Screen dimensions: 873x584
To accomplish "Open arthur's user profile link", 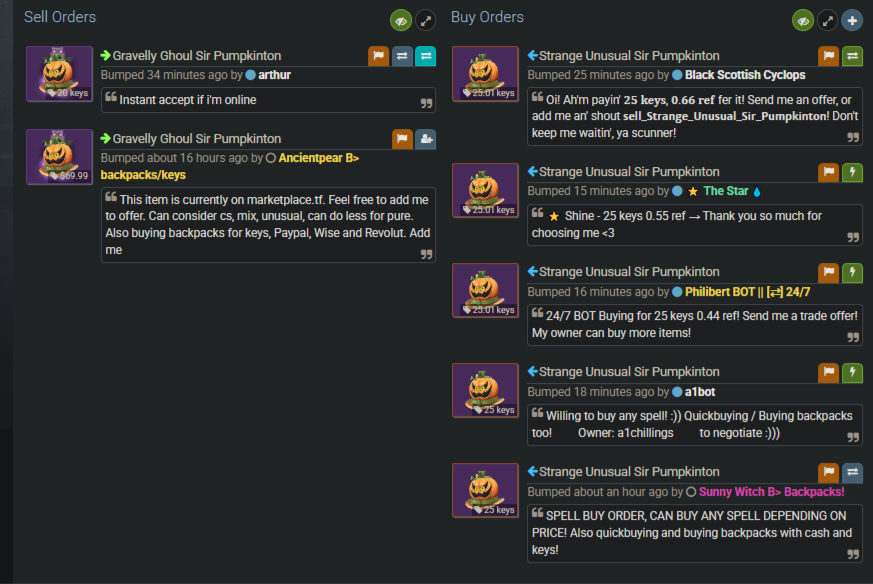I will 274,75.
